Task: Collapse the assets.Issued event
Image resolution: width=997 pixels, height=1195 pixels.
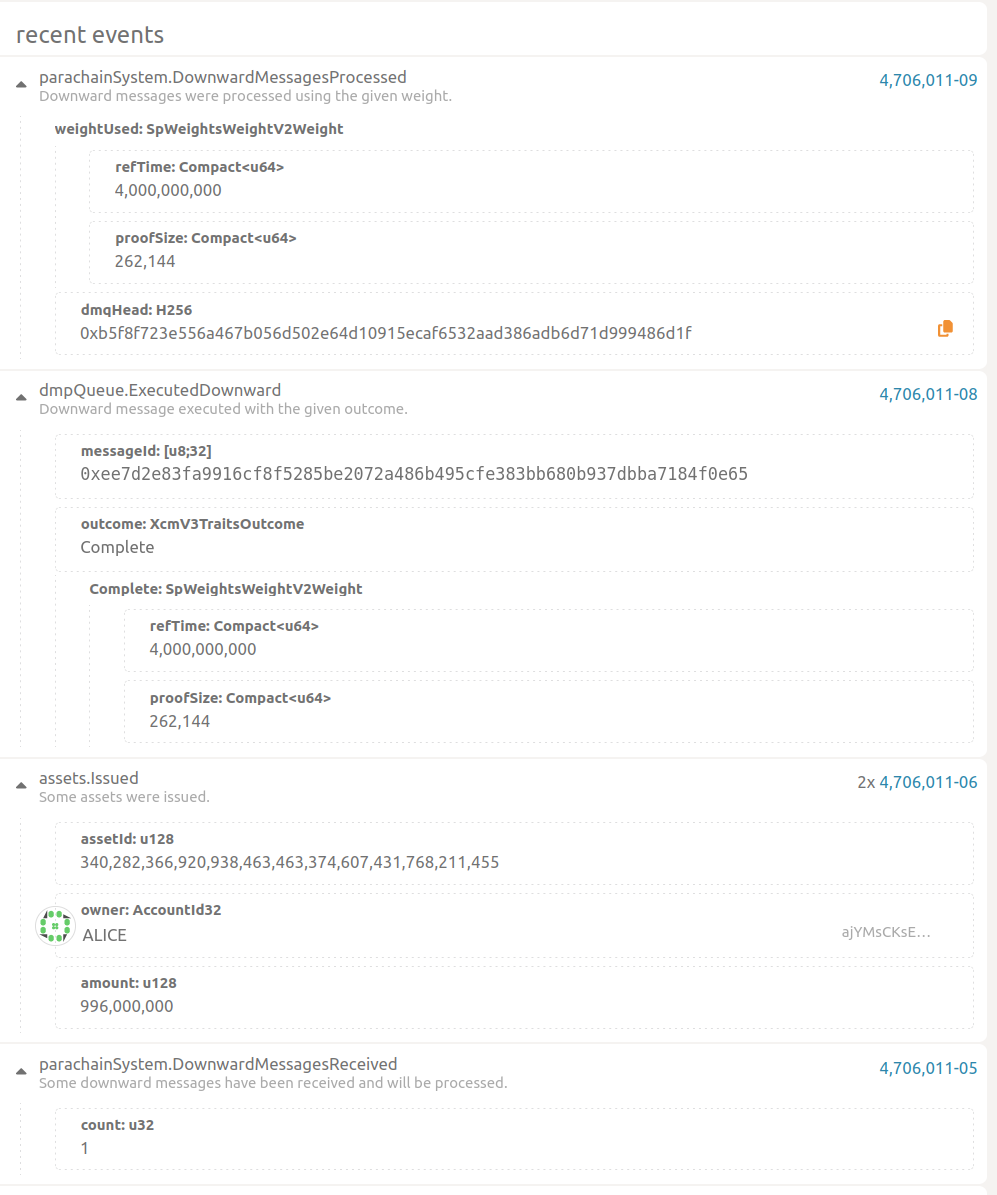Action: click(x=21, y=786)
